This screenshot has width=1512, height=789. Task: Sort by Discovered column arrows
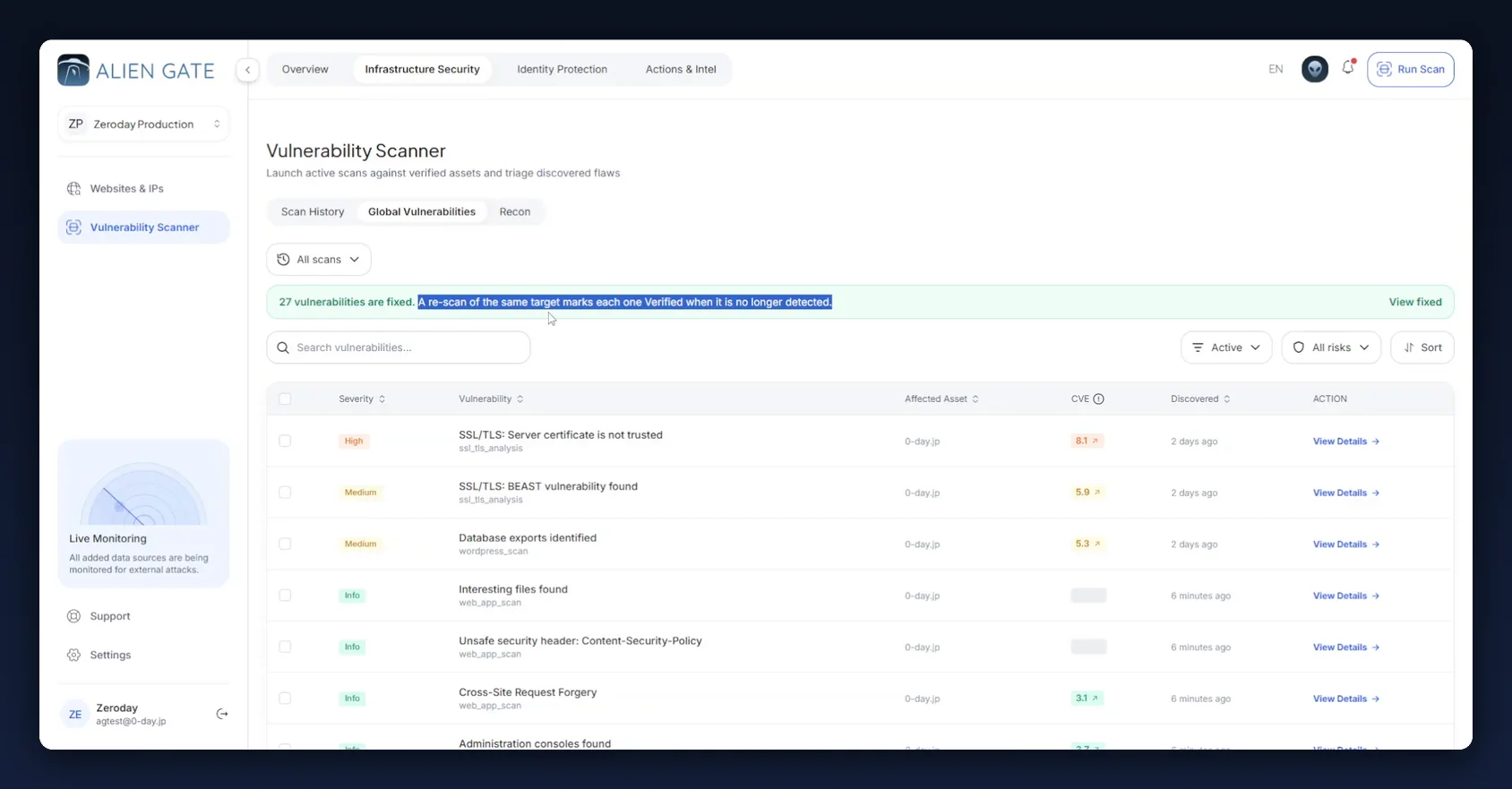[1227, 399]
